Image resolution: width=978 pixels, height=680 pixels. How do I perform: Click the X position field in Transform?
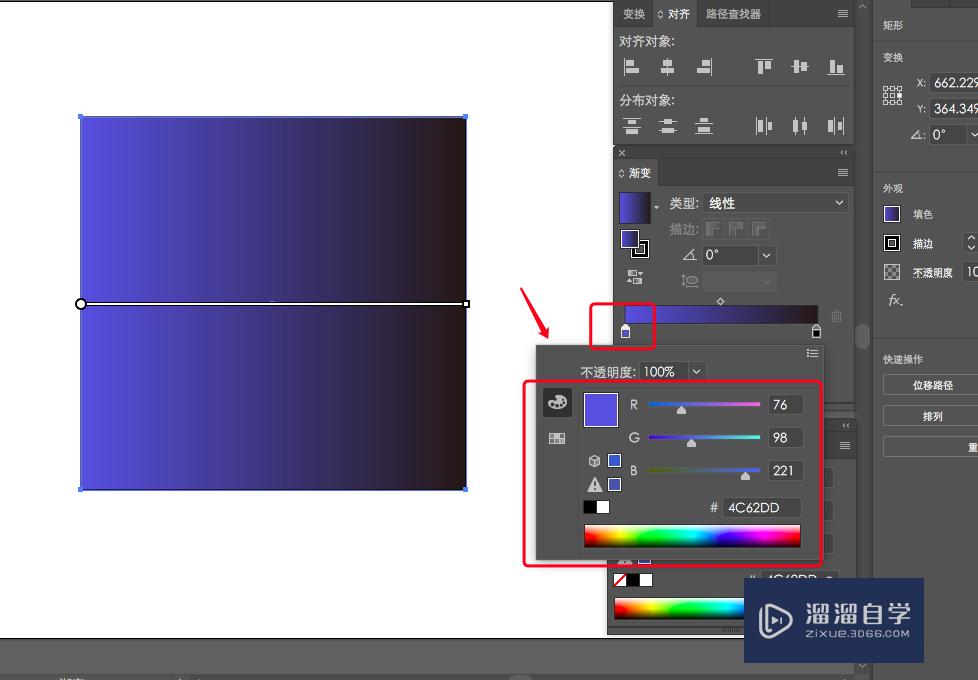click(x=954, y=82)
